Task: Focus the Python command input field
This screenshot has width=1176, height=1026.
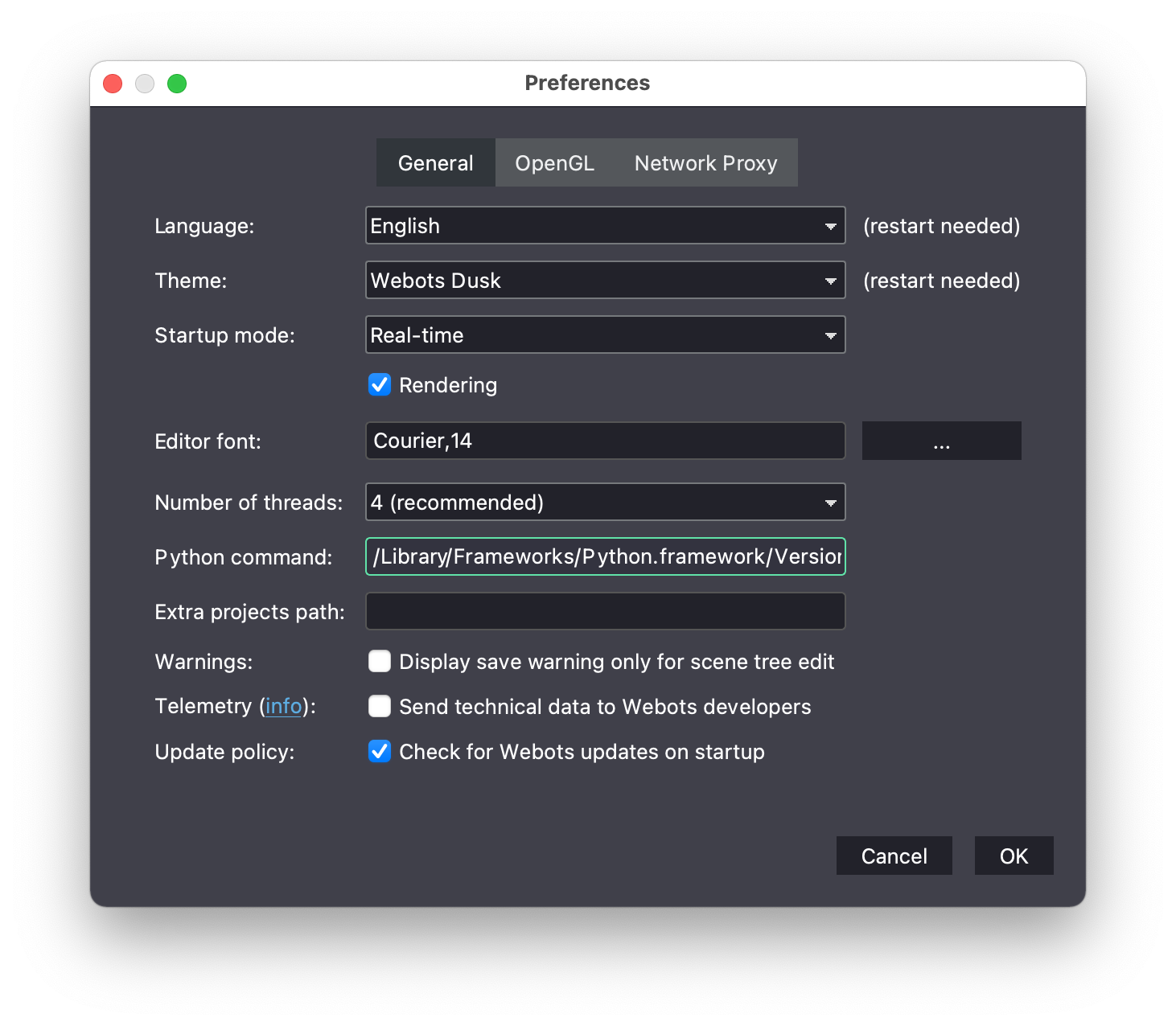Action: [x=605, y=557]
